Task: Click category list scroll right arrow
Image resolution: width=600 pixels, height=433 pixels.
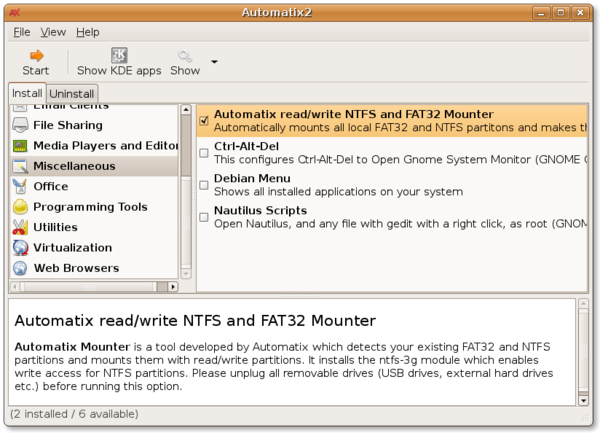Action: click(x=173, y=286)
